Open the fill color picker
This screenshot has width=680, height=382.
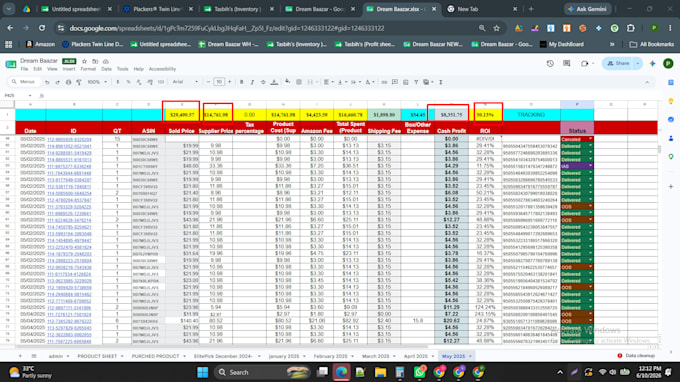pyautogui.click(x=287, y=82)
